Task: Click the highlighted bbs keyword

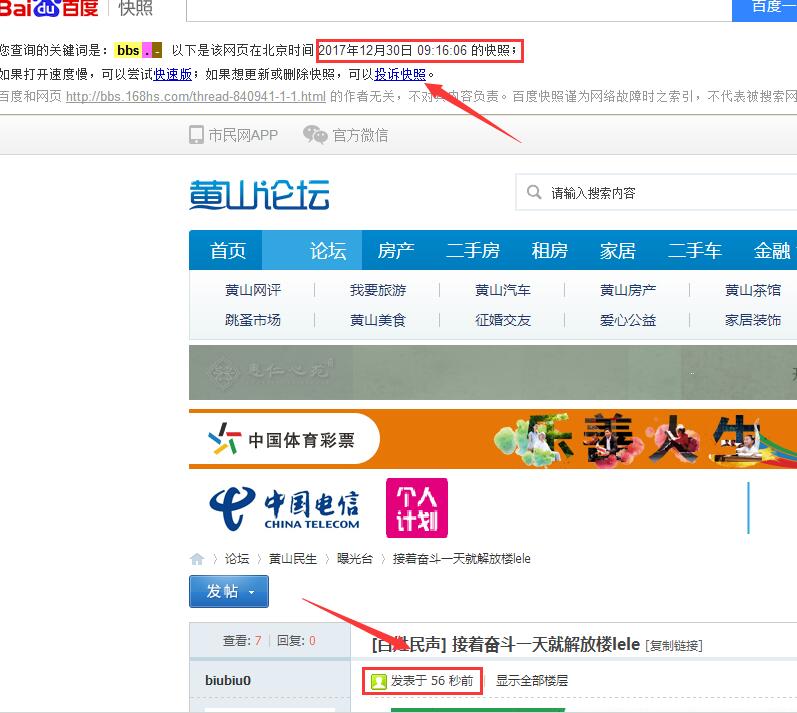Action: 128,50
